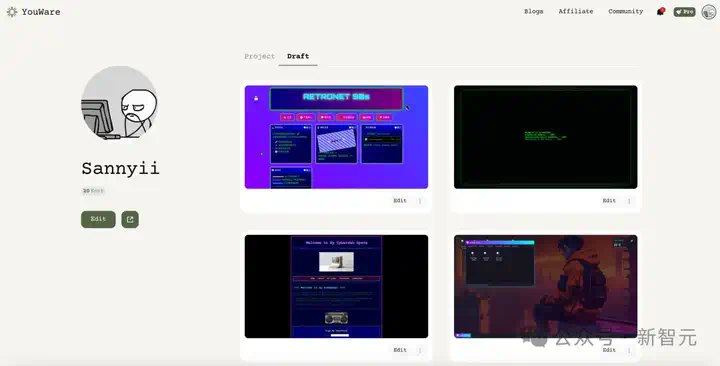Open the notifications bell icon

point(660,11)
